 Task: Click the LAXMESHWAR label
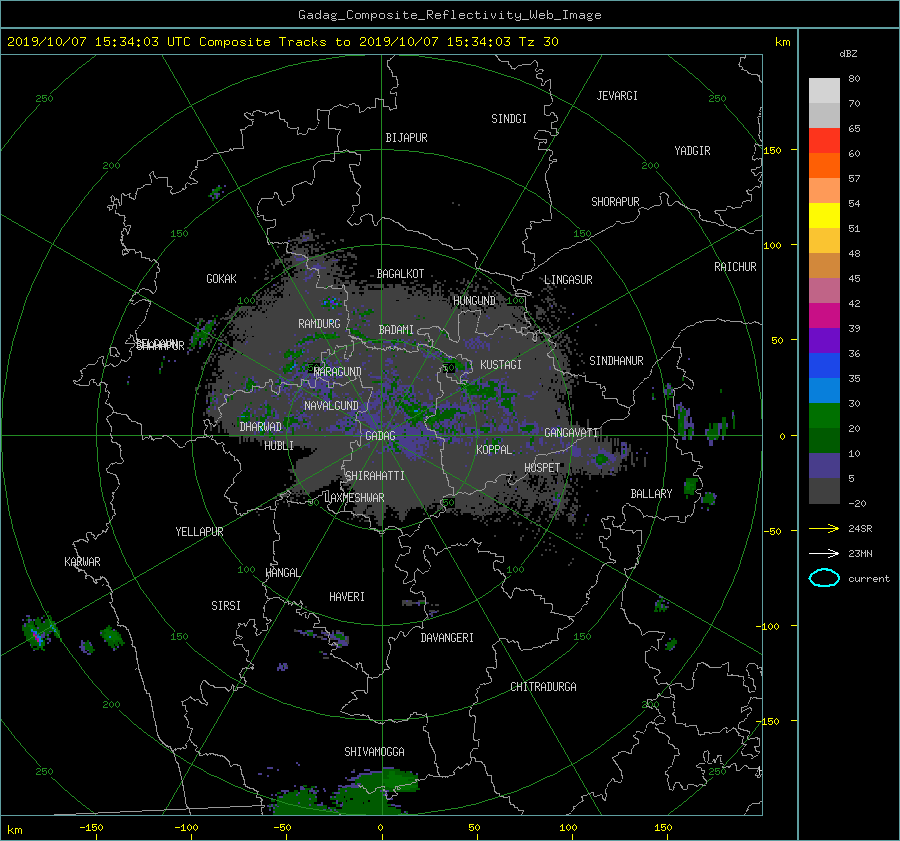coord(354,498)
